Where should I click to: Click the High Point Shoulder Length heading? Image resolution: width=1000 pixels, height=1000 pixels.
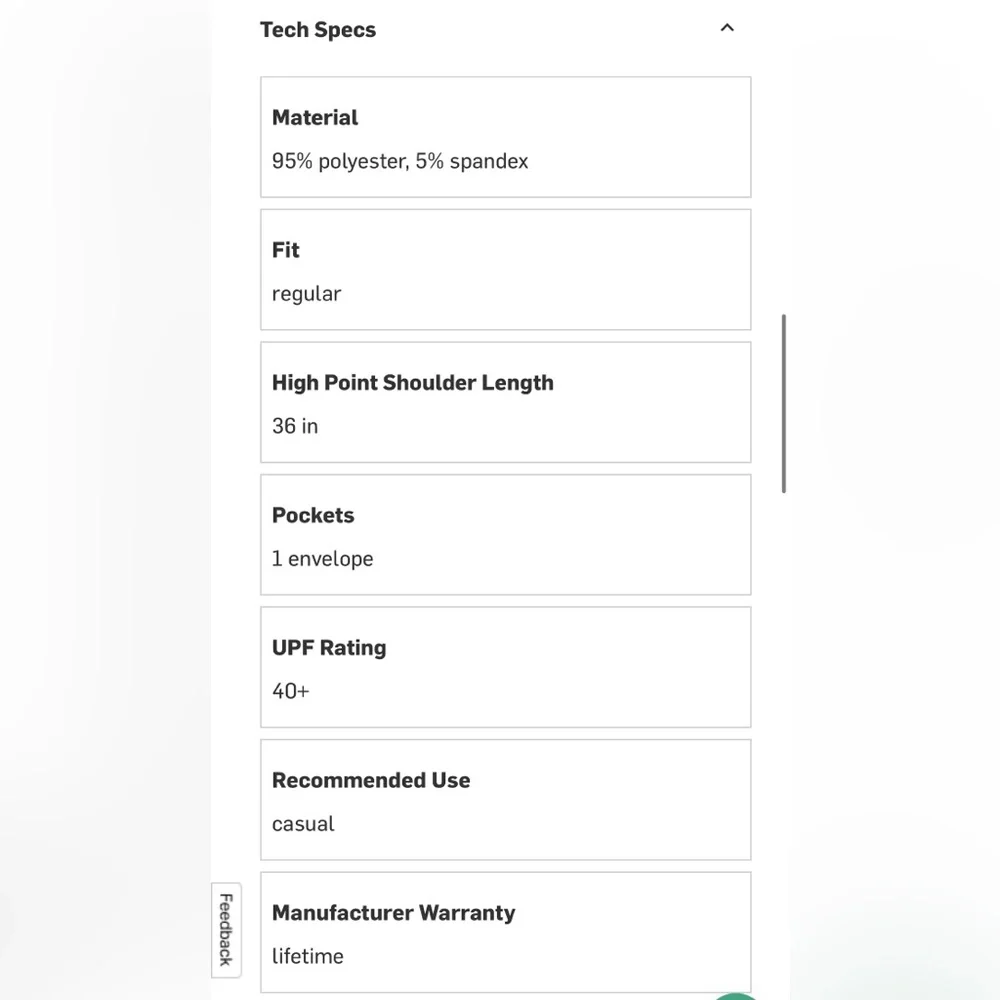[413, 383]
